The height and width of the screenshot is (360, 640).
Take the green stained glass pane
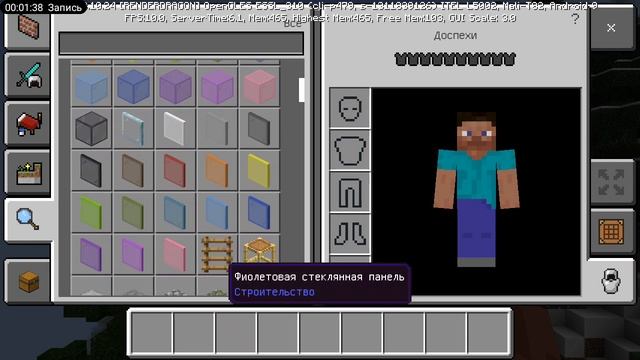point(133,212)
